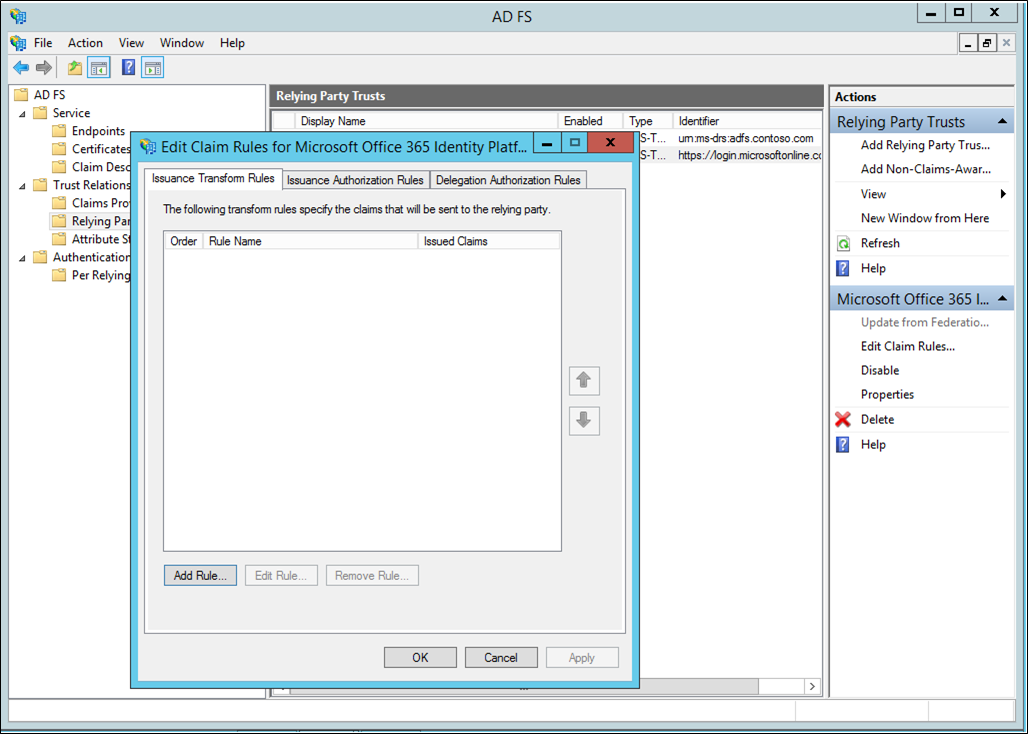Viewport: 1028px width, 734px height.
Task: Click the Help question-mark toolbar icon
Action: [126, 67]
